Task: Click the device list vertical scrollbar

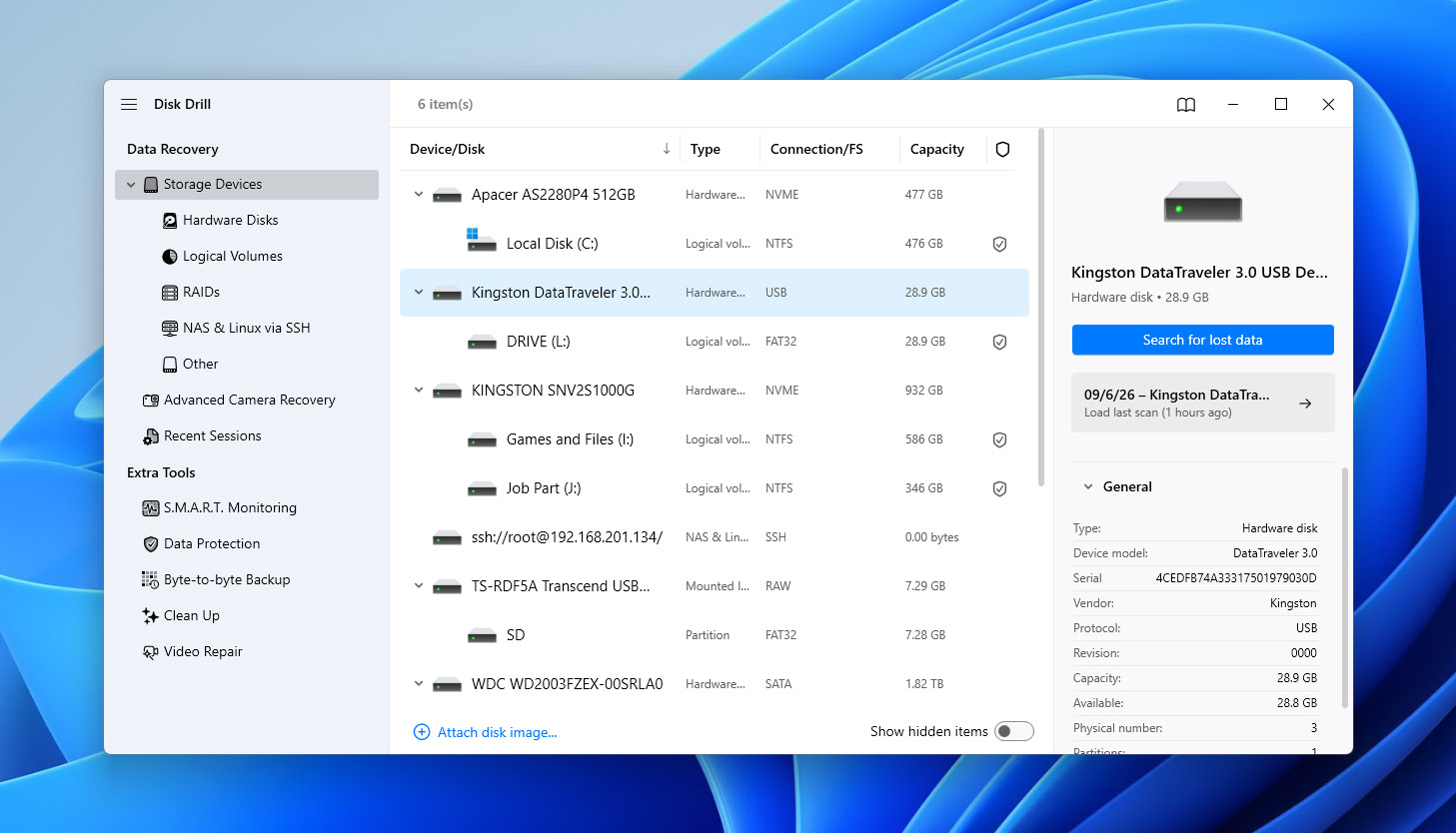Action: point(1041,308)
